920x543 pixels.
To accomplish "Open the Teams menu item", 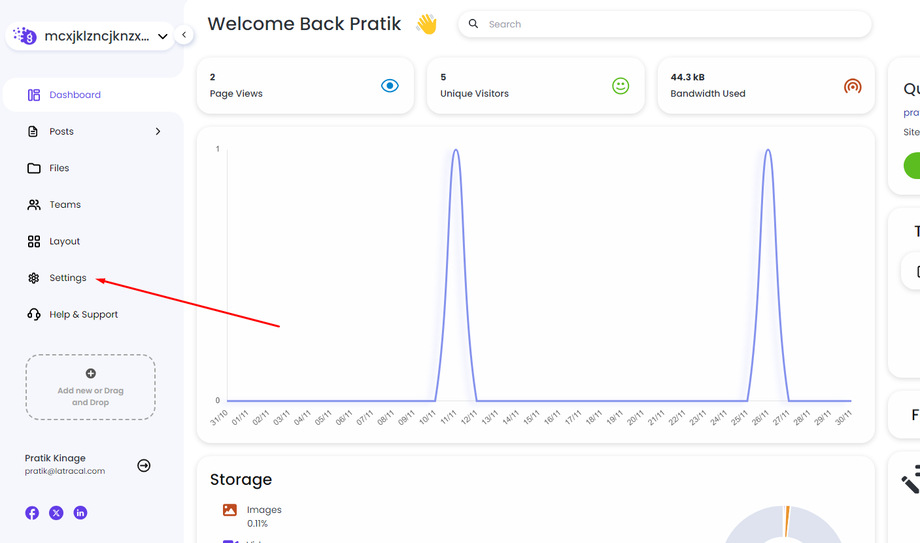I will click(65, 205).
